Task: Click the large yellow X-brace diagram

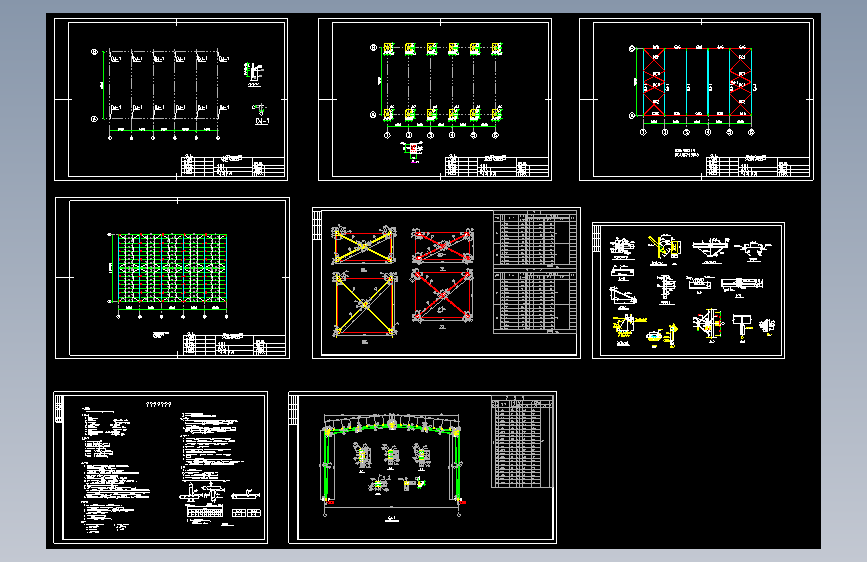Action: [x=364, y=304]
